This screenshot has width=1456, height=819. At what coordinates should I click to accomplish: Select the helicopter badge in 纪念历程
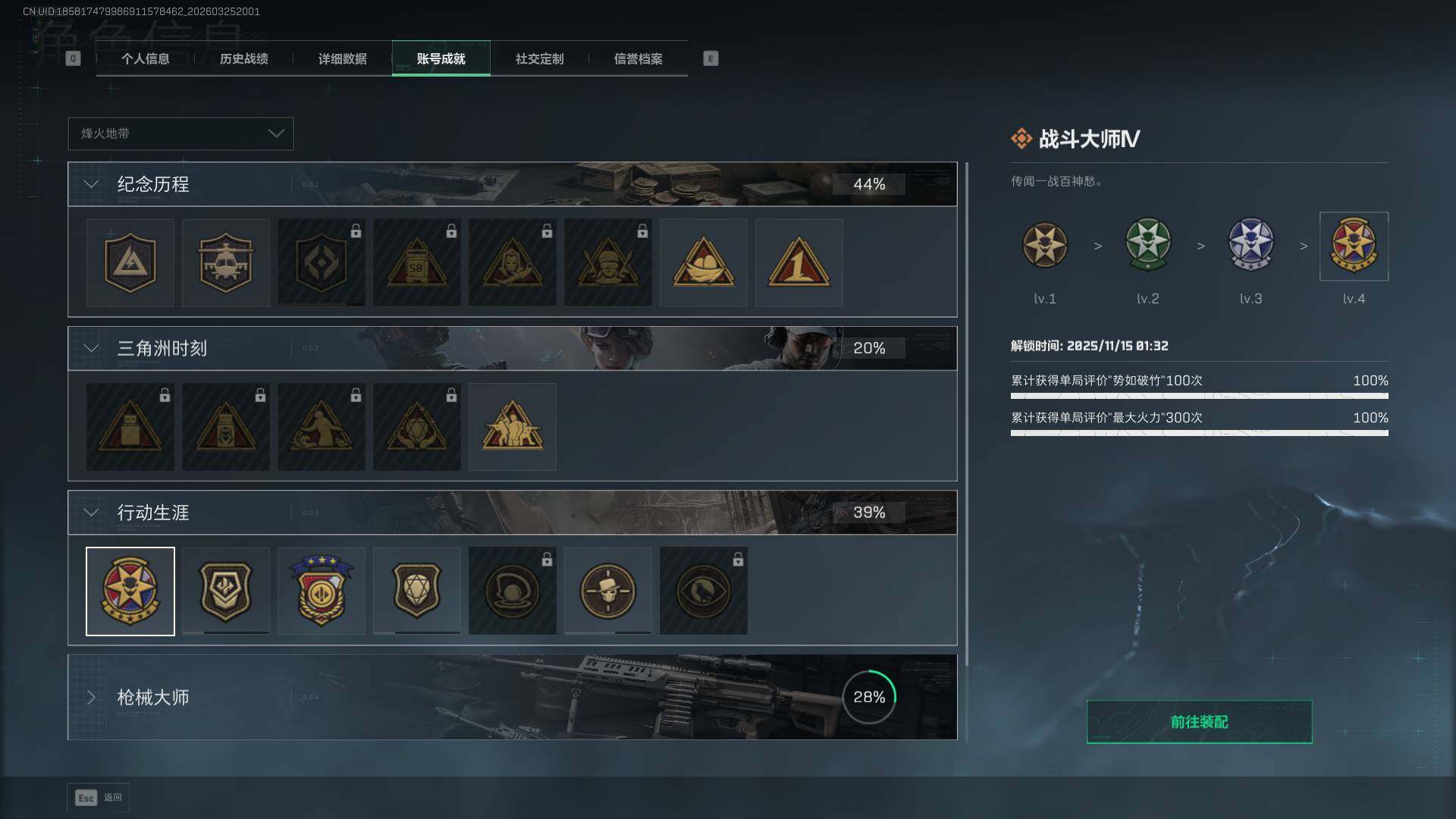click(225, 262)
